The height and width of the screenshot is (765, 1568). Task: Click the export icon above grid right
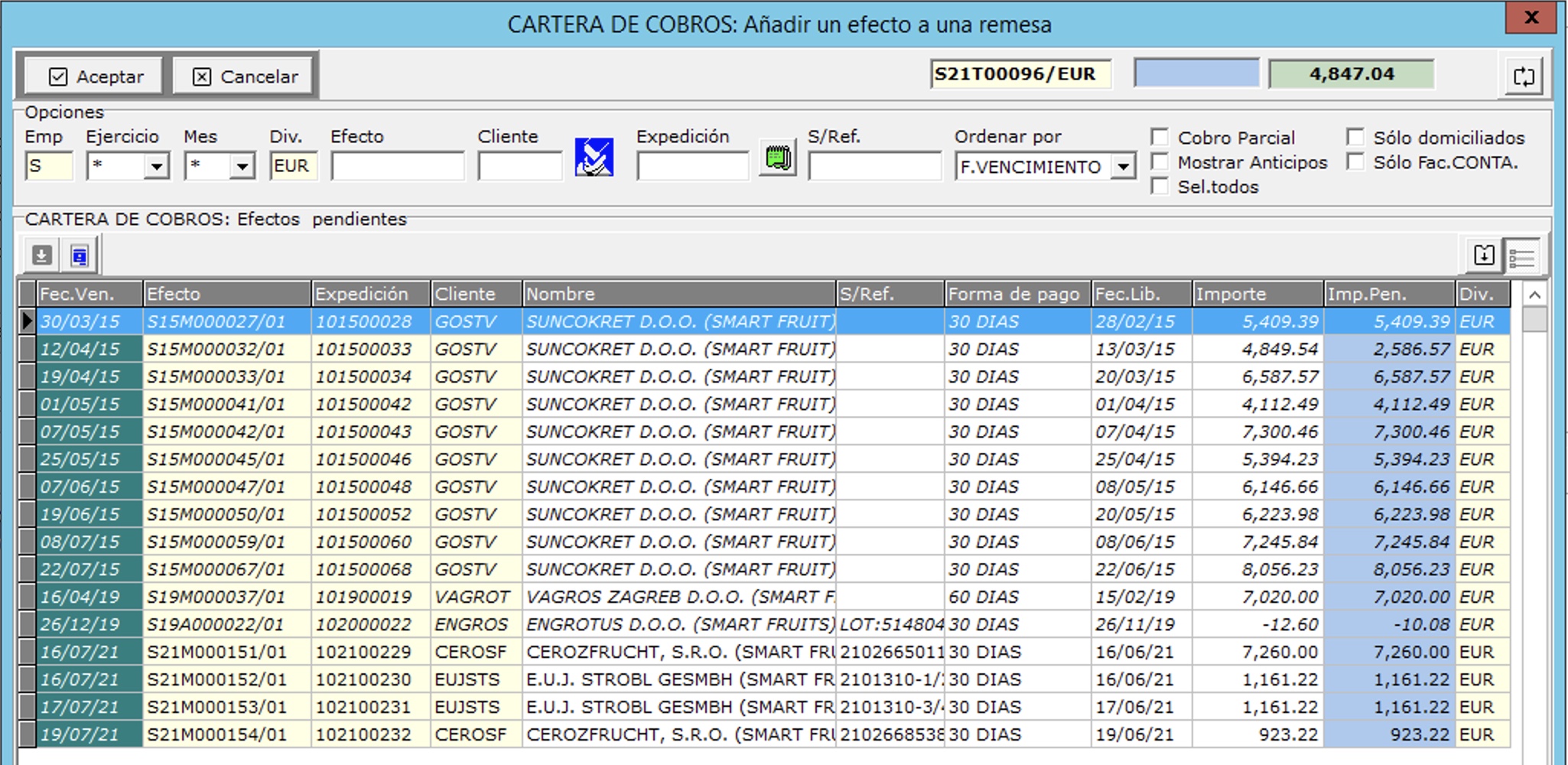(x=1483, y=256)
